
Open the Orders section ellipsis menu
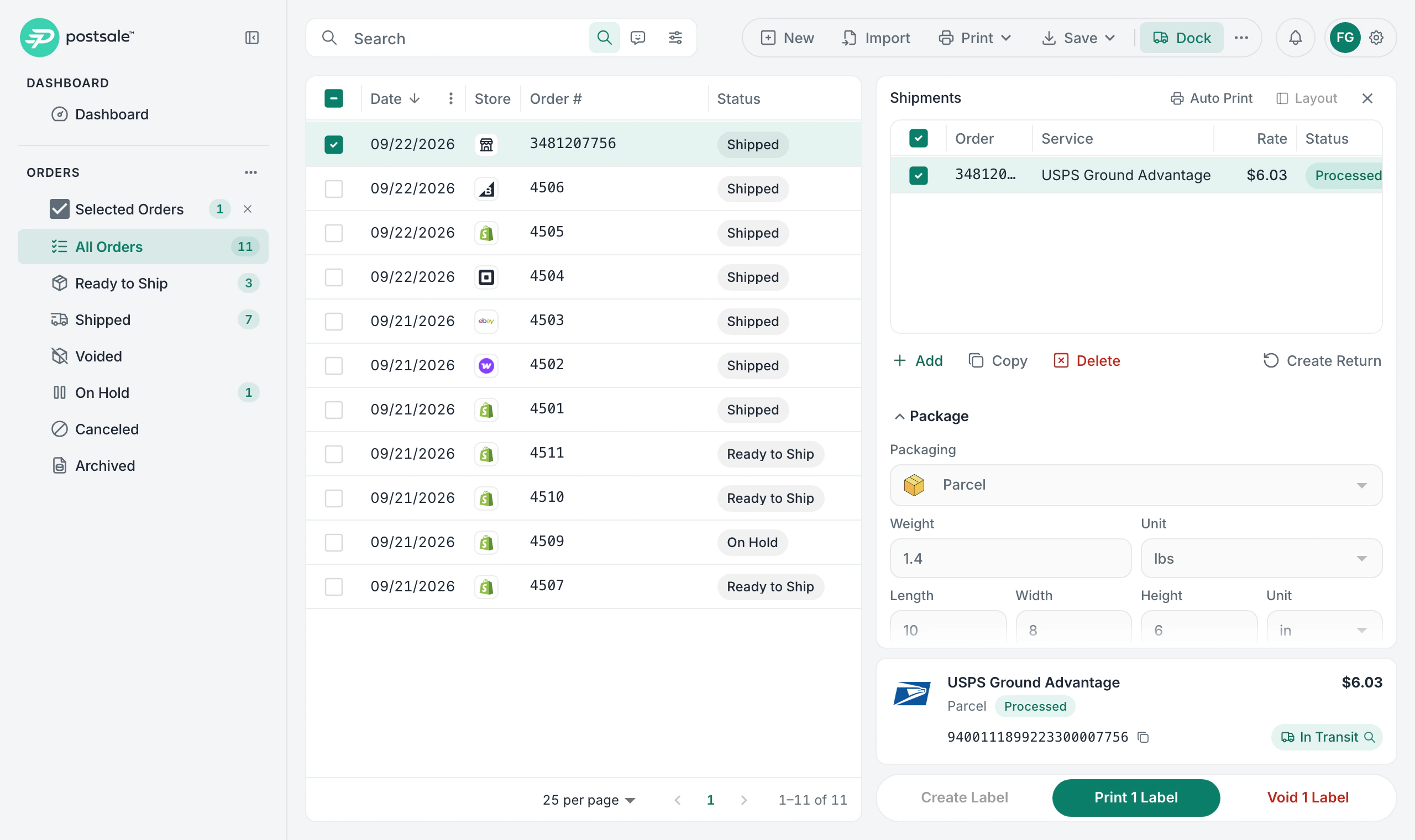251,172
